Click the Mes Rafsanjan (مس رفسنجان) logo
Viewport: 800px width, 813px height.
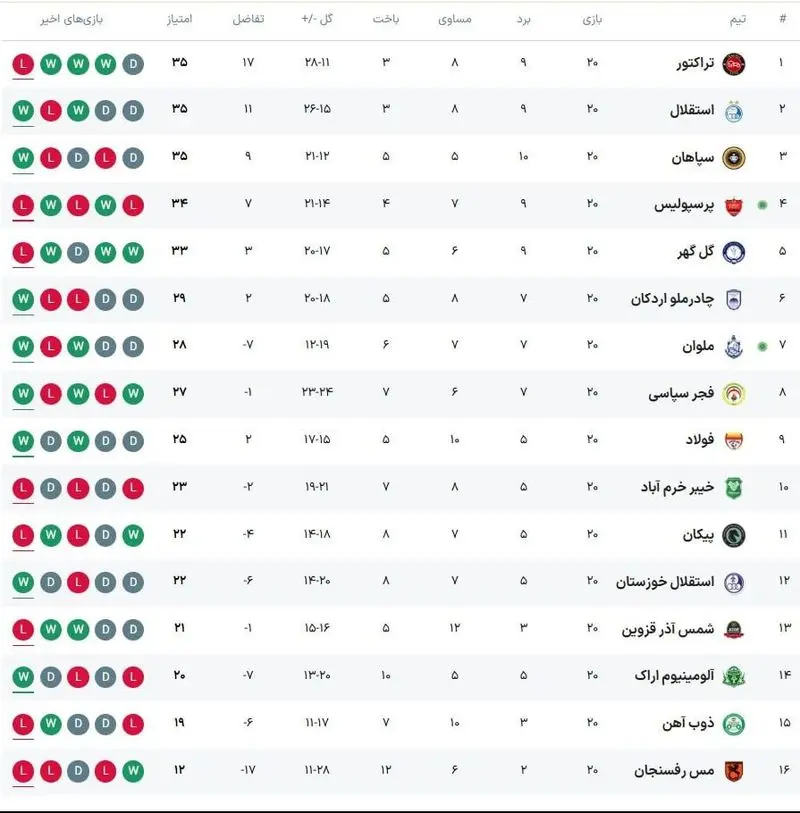733,770
